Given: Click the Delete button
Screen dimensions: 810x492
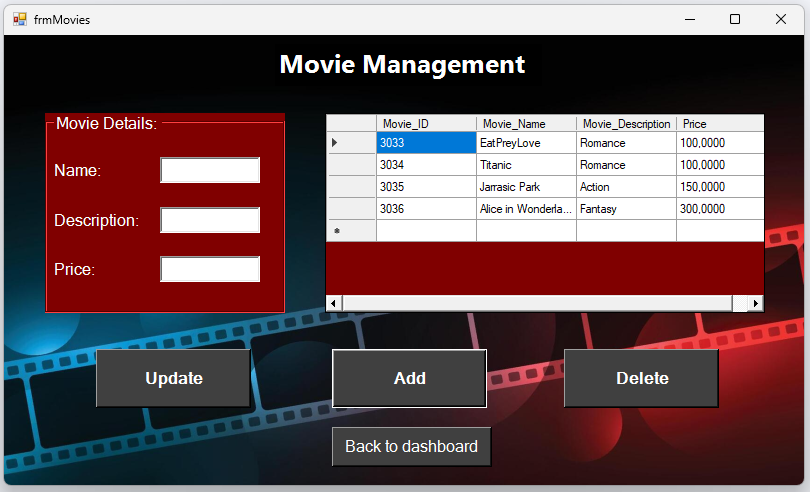Looking at the screenshot, I should (x=642, y=378).
